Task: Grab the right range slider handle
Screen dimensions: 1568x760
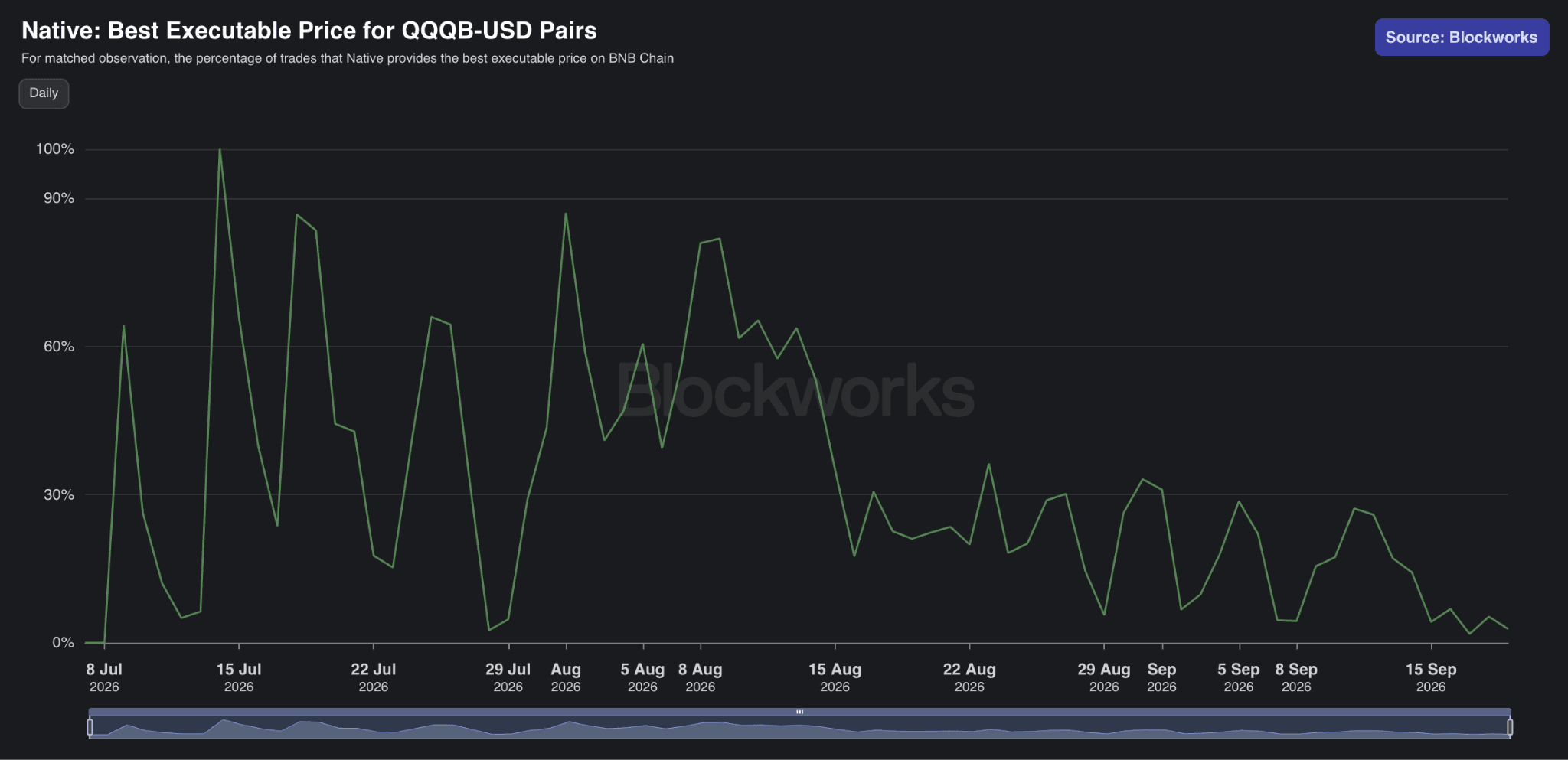Action: (x=1509, y=727)
